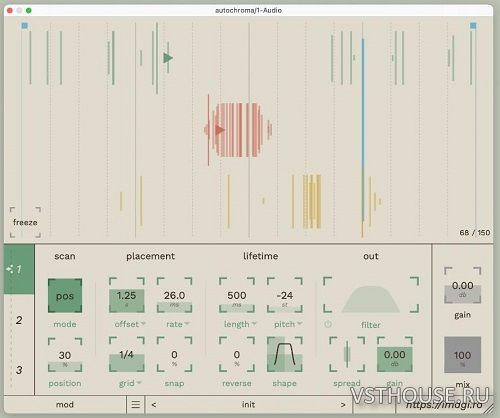Open the length dropdown arrow
The height and width of the screenshot is (418, 500).
254,323
